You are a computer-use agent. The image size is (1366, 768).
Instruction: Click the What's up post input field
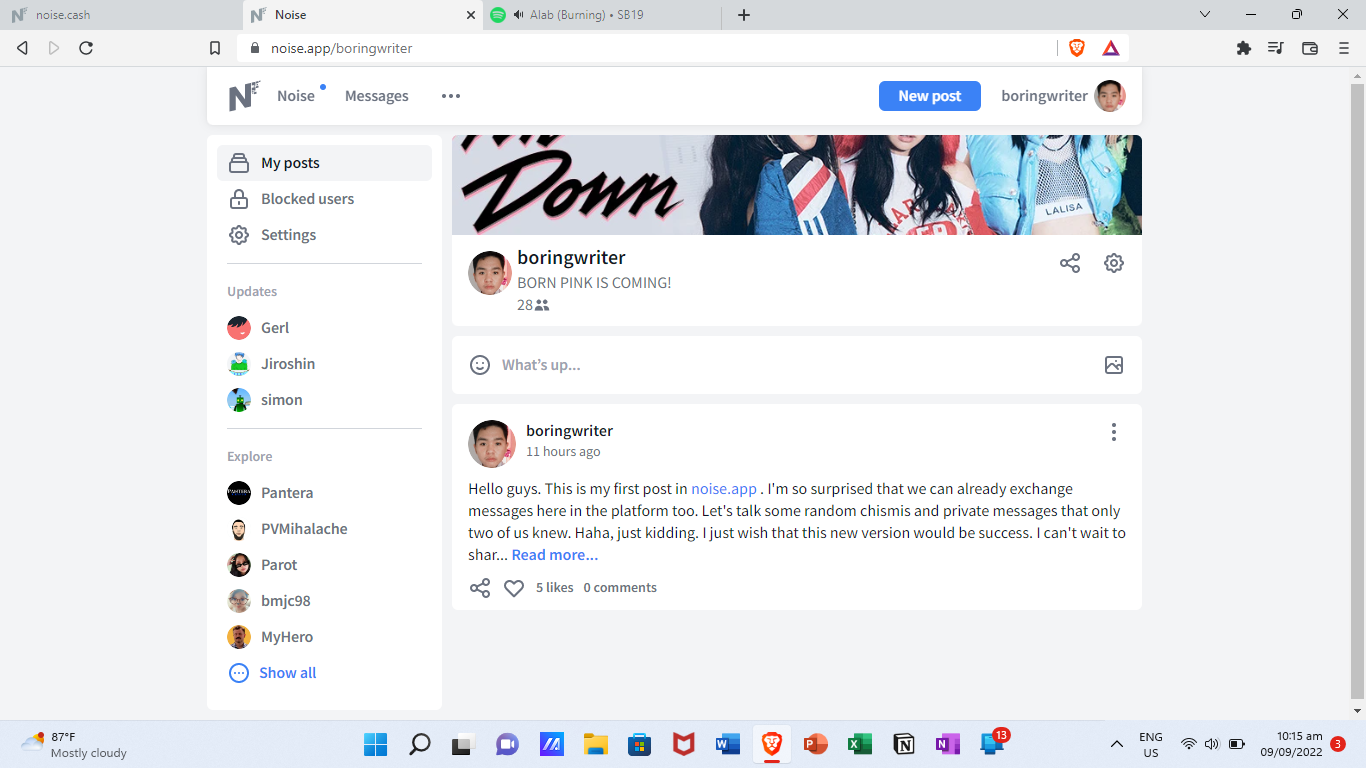797,365
